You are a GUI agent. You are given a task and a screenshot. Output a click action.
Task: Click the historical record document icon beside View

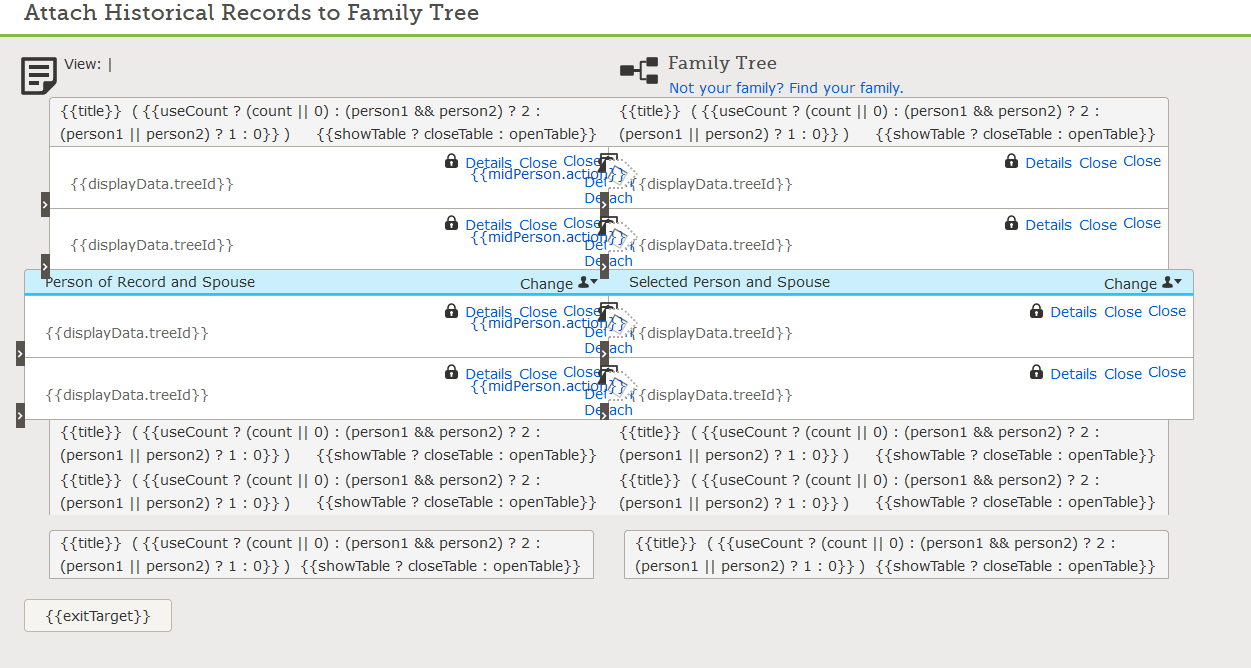(x=39, y=76)
